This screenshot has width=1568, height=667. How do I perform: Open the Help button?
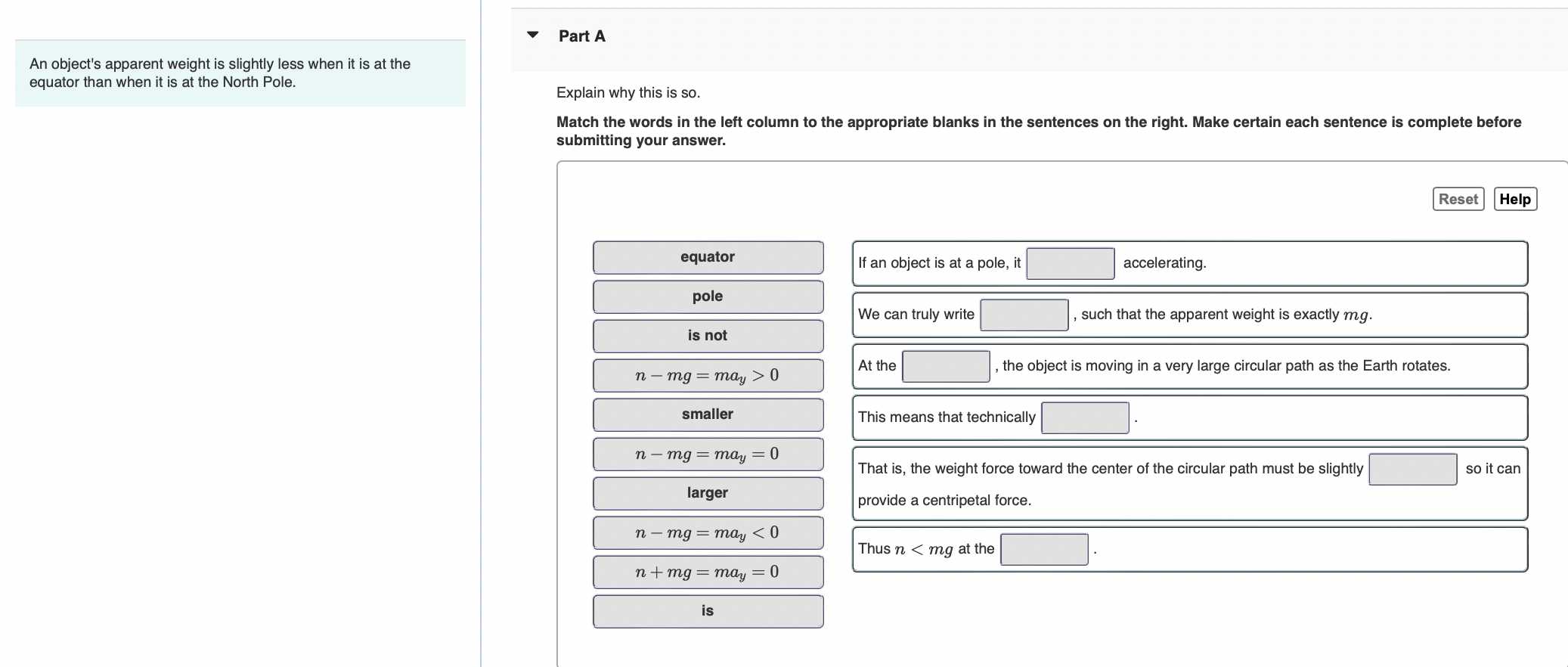tap(1515, 199)
